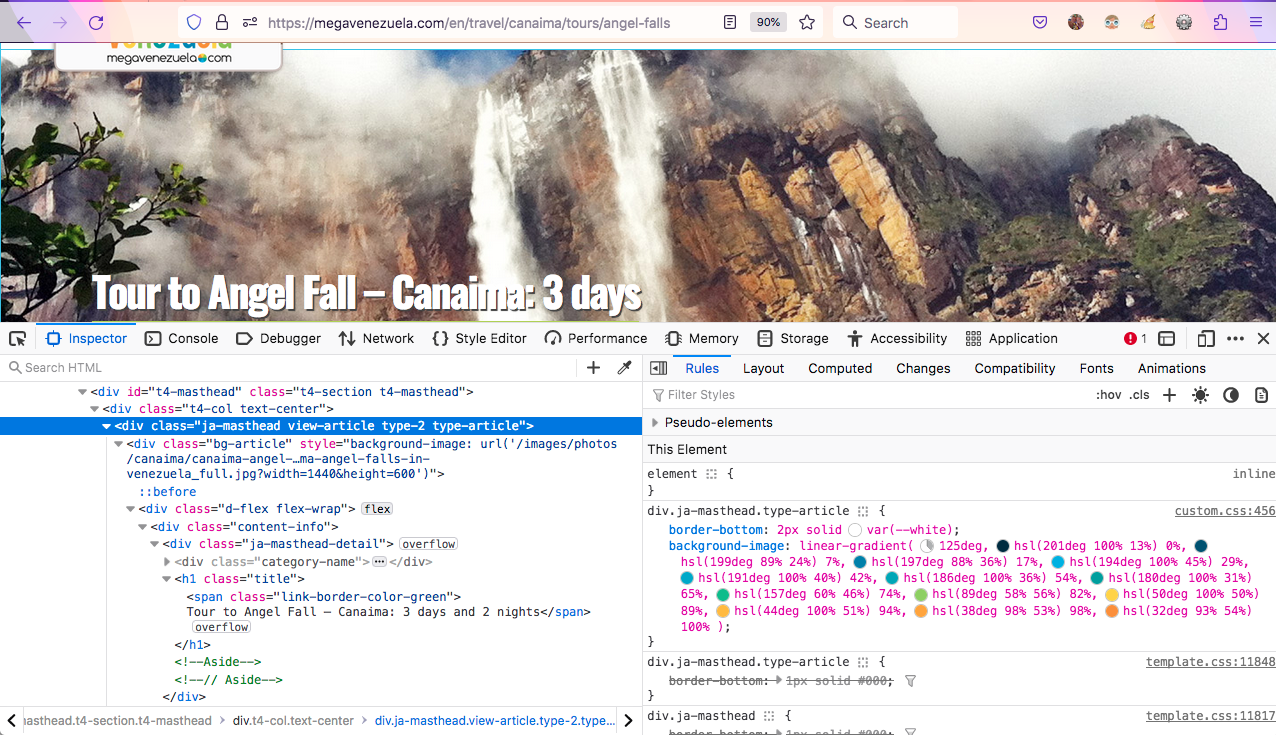Viewport: 1276px width, 735px height.
Task: Expand the category-name div node
Action: point(167,562)
